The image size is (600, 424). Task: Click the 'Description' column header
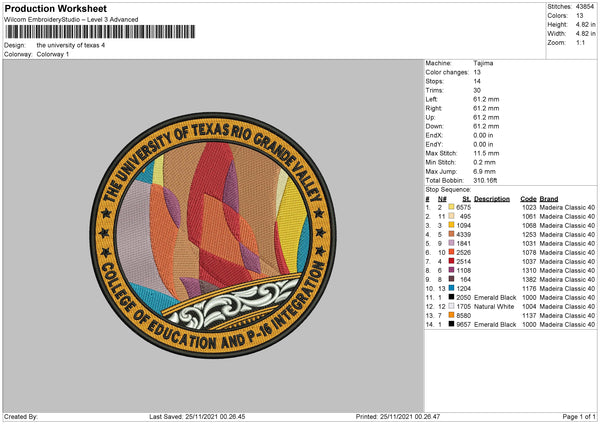pos(492,199)
